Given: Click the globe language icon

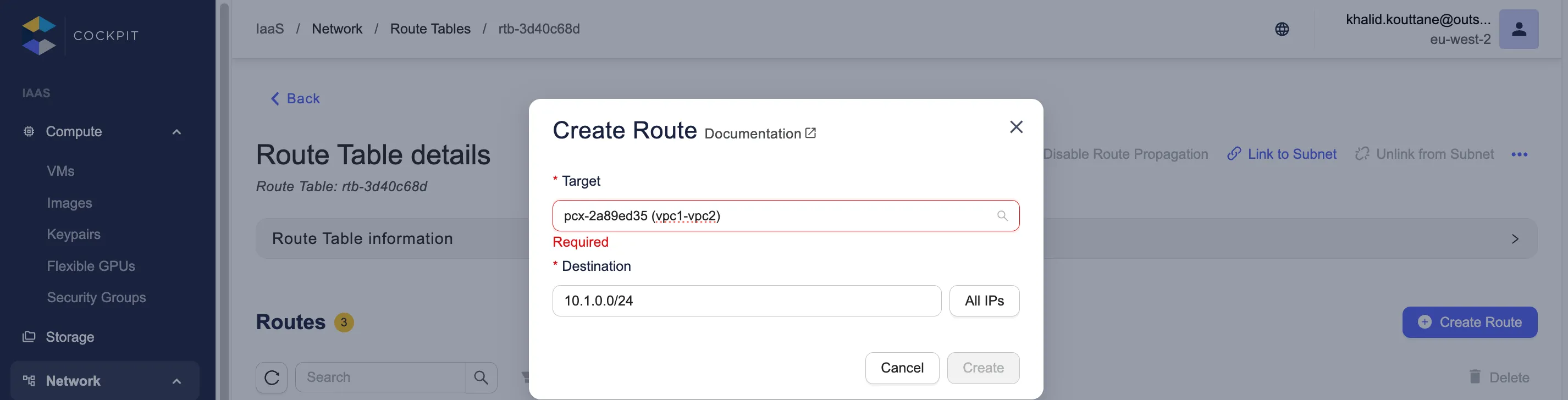Looking at the screenshot, I should pyautogui.click(x=1282, y=29).
